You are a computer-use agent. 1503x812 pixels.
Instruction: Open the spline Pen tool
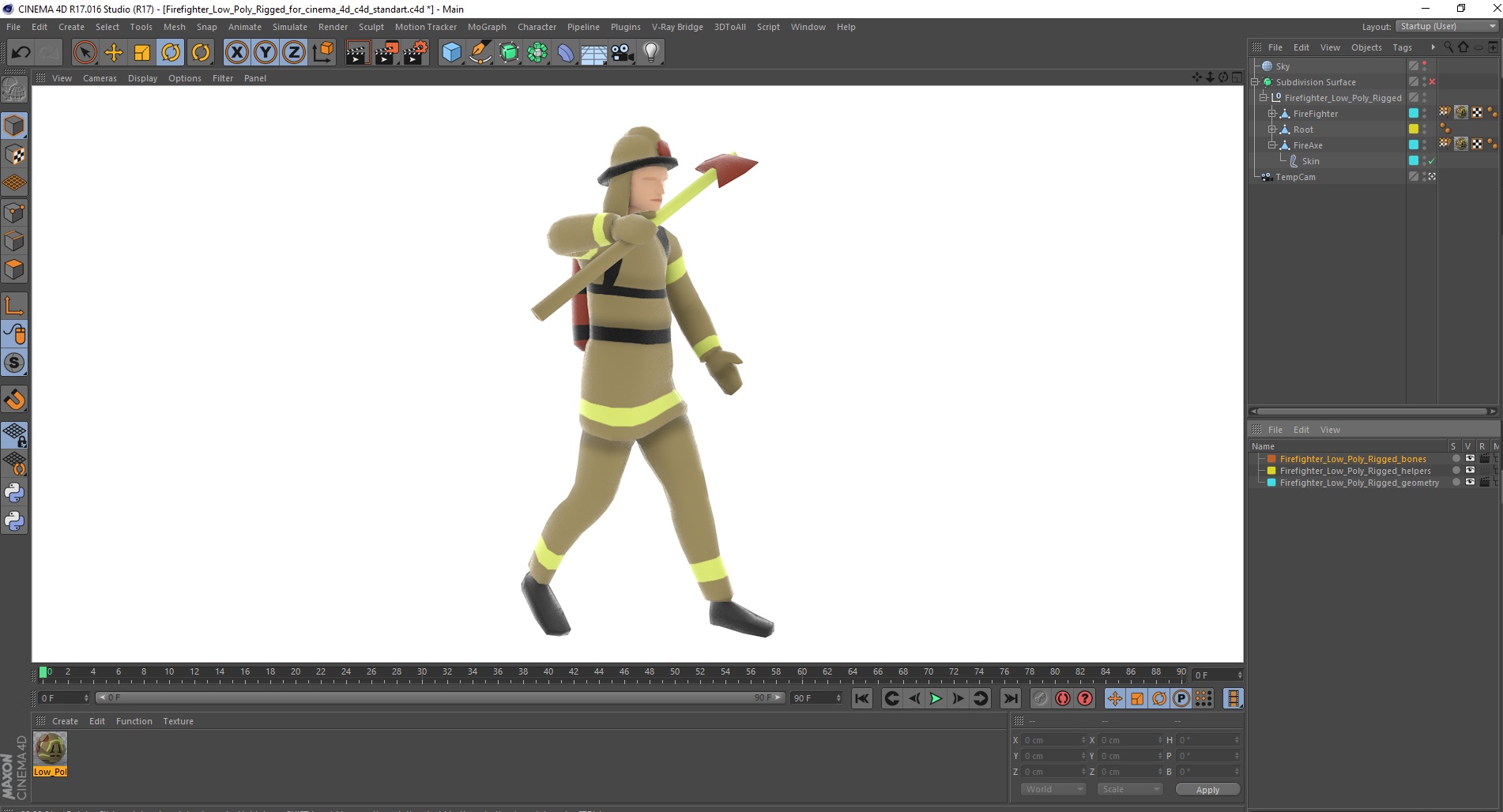pos(480,53)
